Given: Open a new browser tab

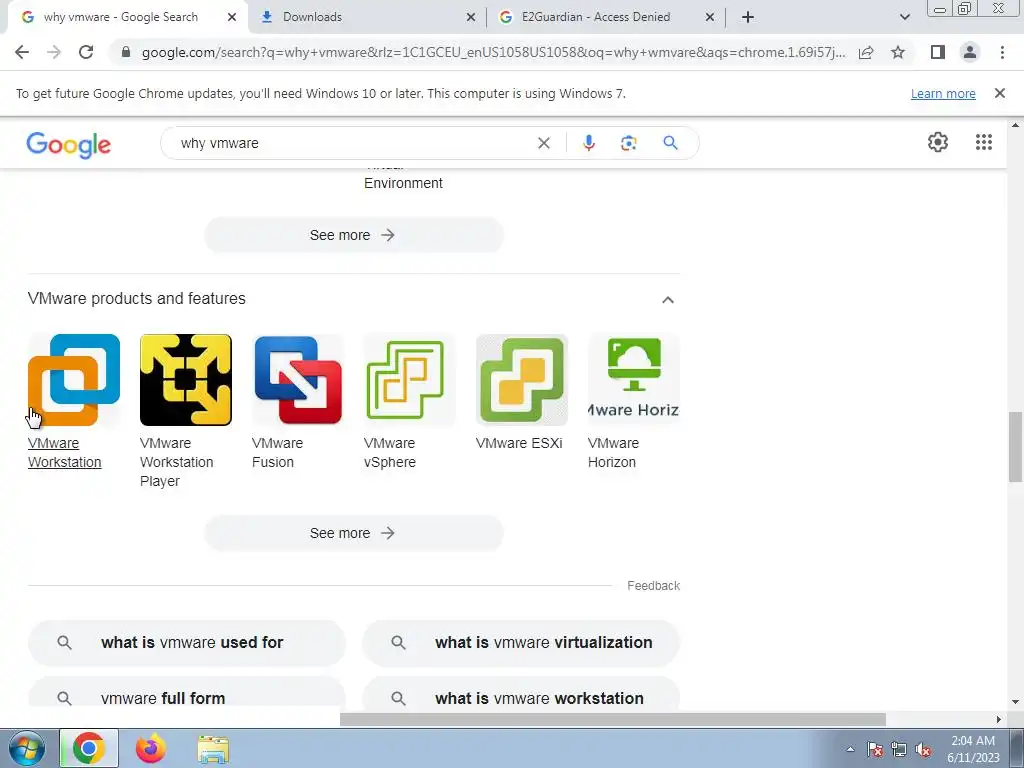Looking at the screenshot, I should point(748,18).
